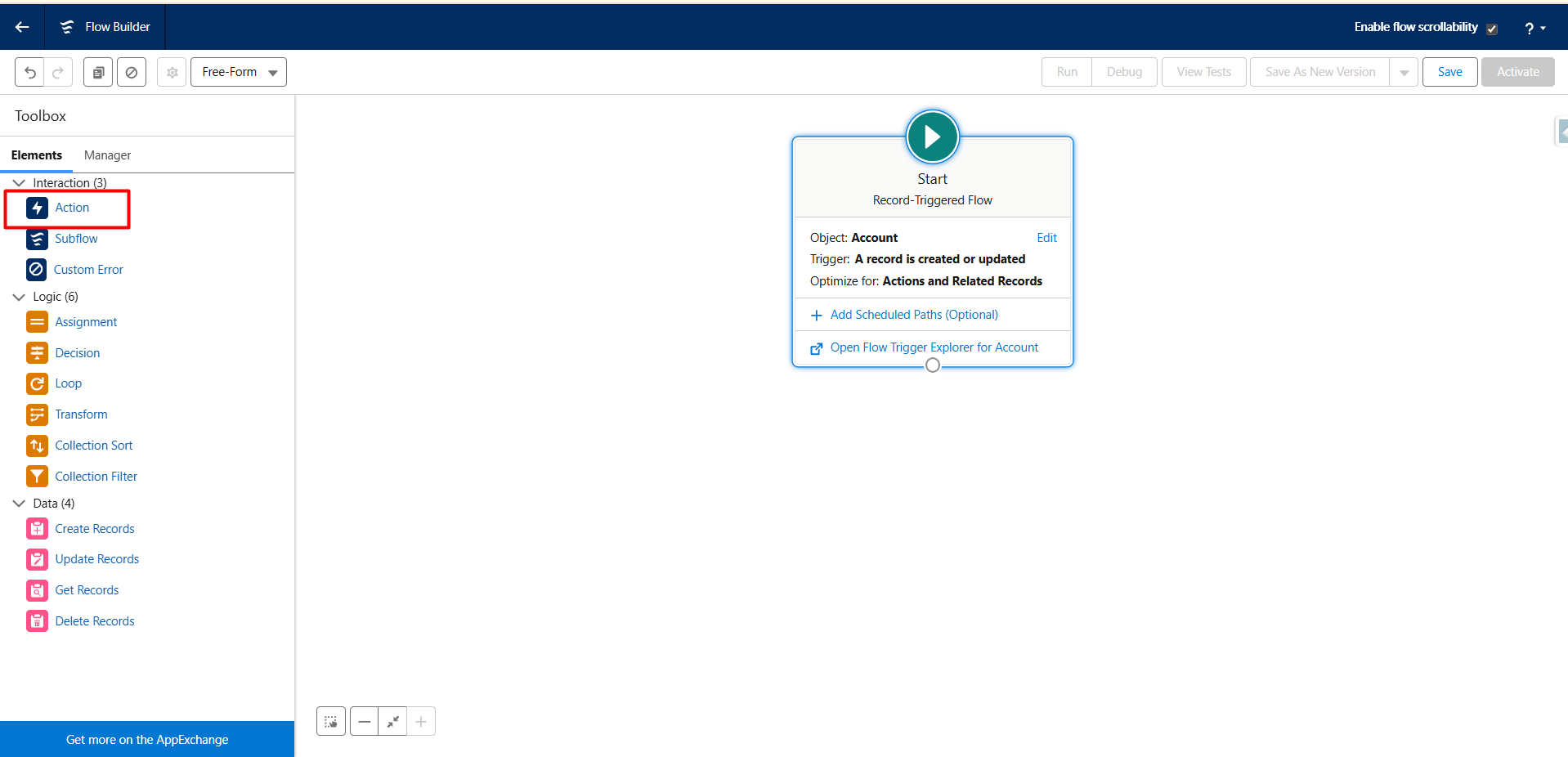
Task: Select the Subflow element icon
Action: [37, 239]
